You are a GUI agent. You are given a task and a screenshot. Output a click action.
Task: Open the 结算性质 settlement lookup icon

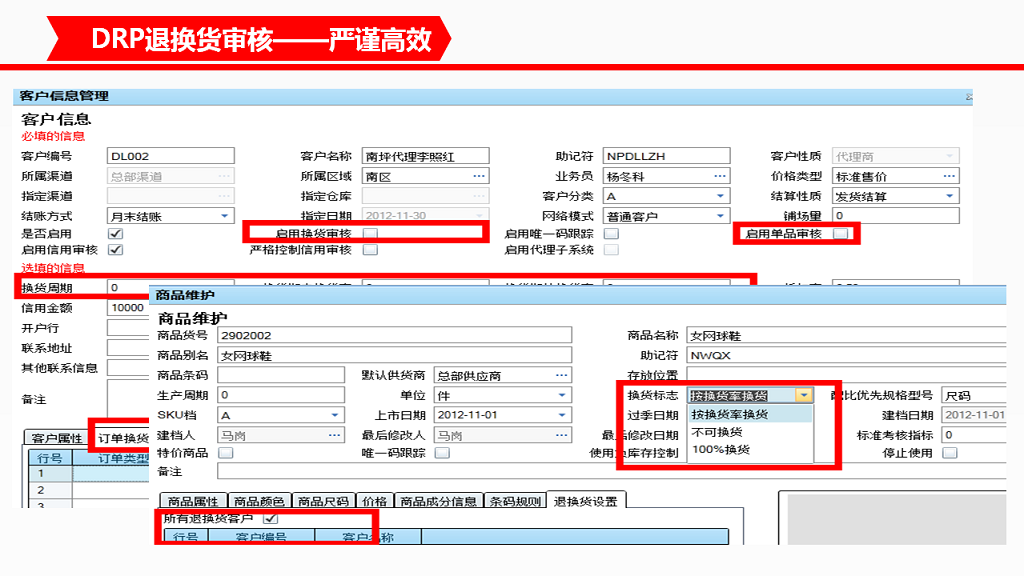[x=949, y=196]
